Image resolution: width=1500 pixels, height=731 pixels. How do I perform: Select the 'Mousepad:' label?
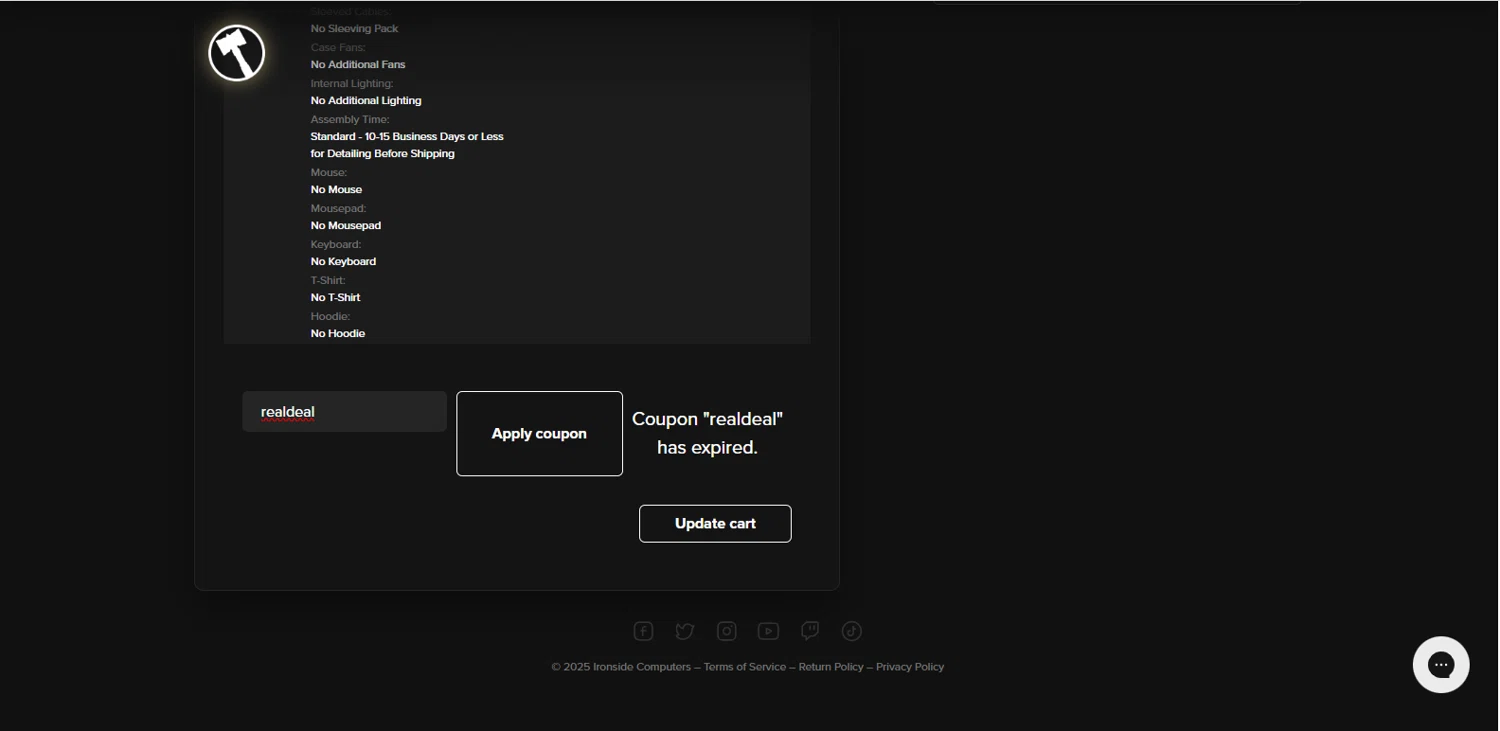339,209
